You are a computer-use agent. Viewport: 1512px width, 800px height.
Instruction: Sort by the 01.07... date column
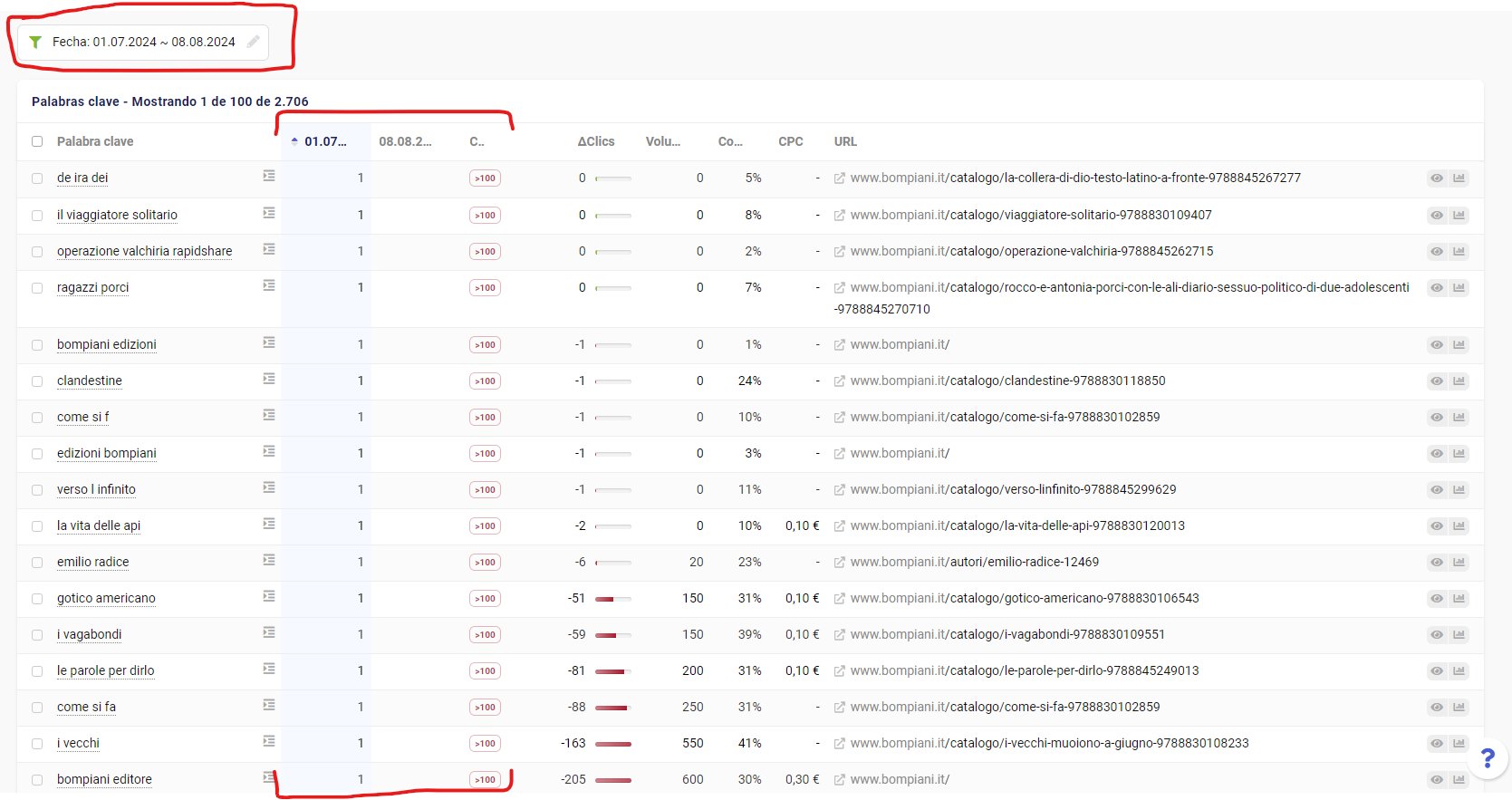(x=325, y=141)
